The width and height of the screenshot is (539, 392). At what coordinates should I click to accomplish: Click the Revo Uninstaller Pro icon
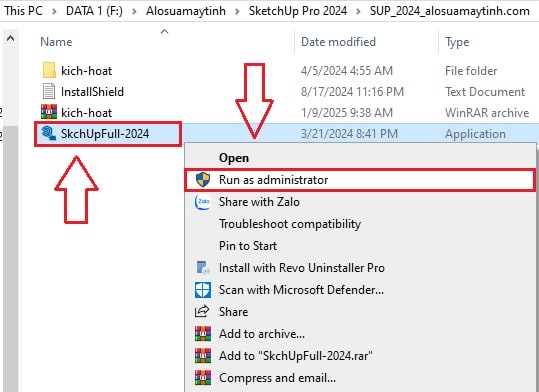[203, 268]
